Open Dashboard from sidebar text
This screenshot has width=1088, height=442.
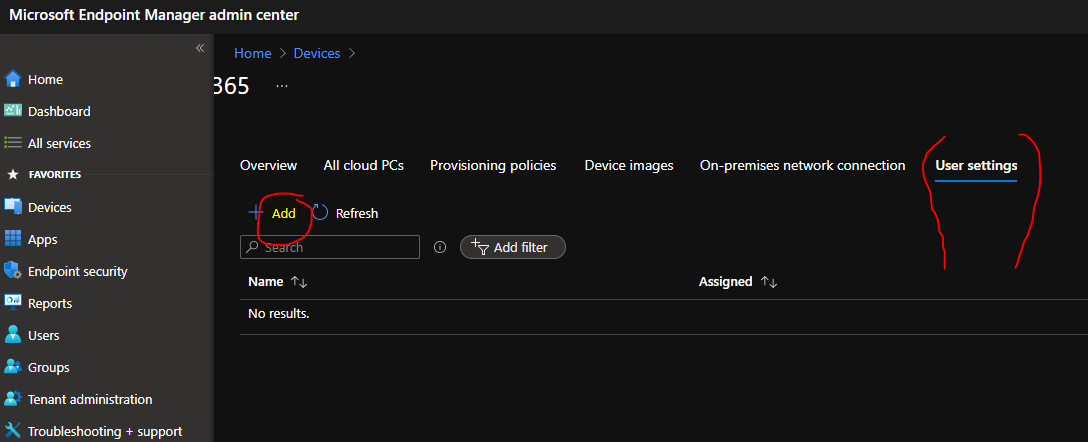[x=59, y=112]
